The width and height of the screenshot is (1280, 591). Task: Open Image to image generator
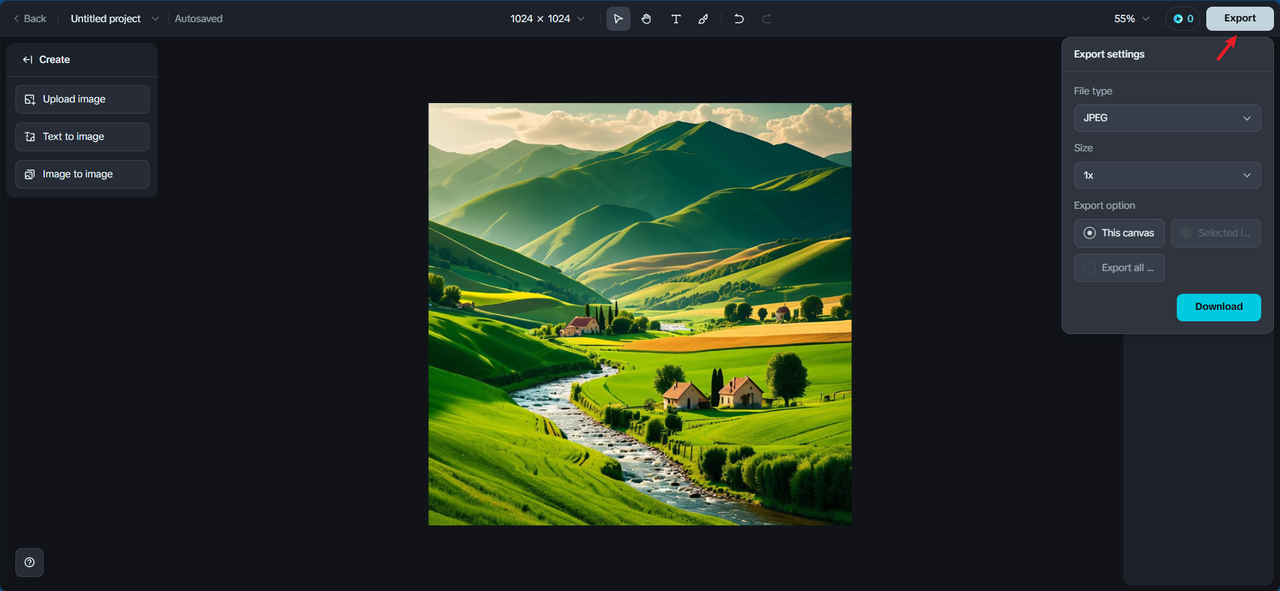(82, 174)
